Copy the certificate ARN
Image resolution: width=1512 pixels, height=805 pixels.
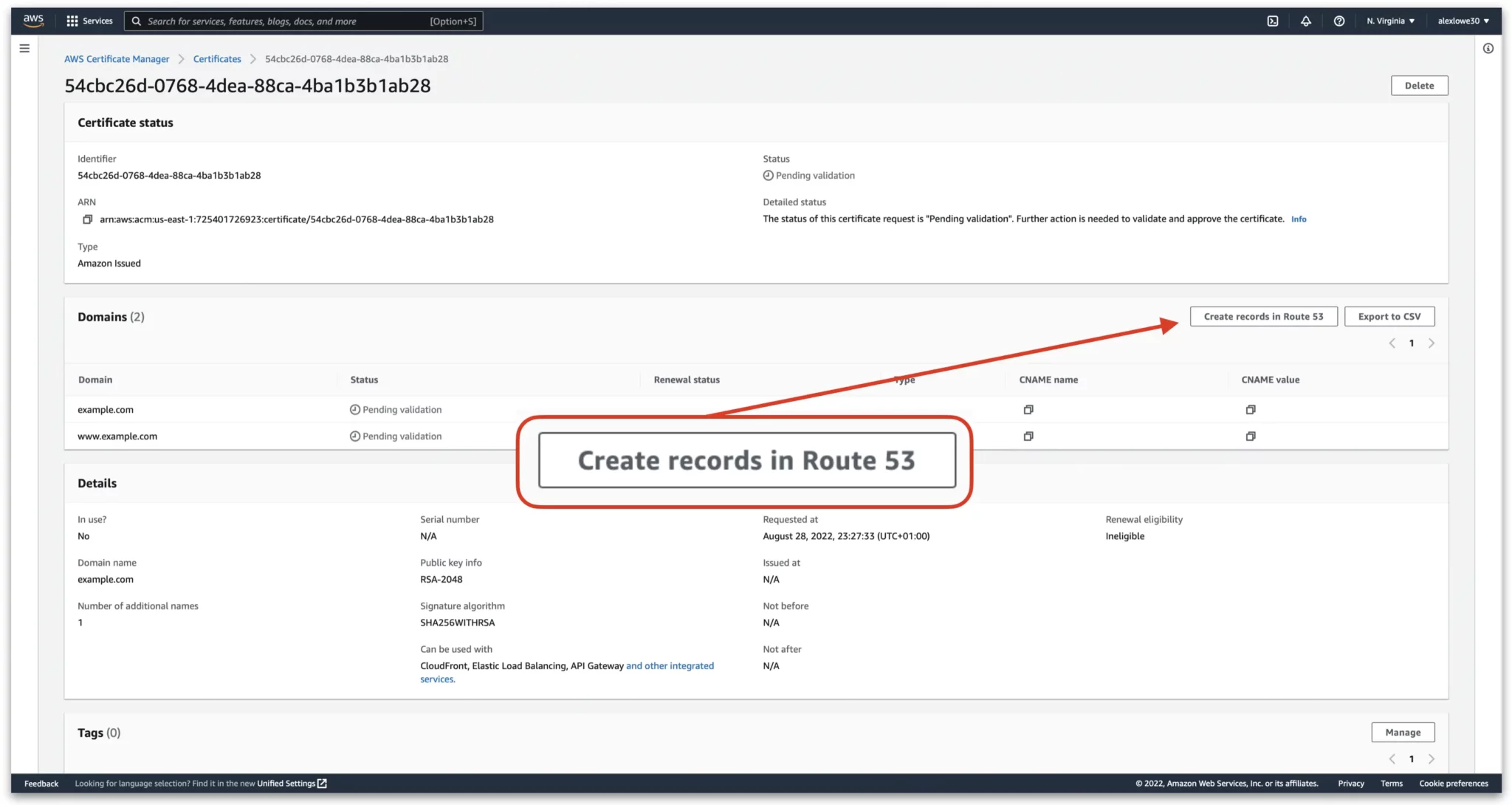pos(87,219)
